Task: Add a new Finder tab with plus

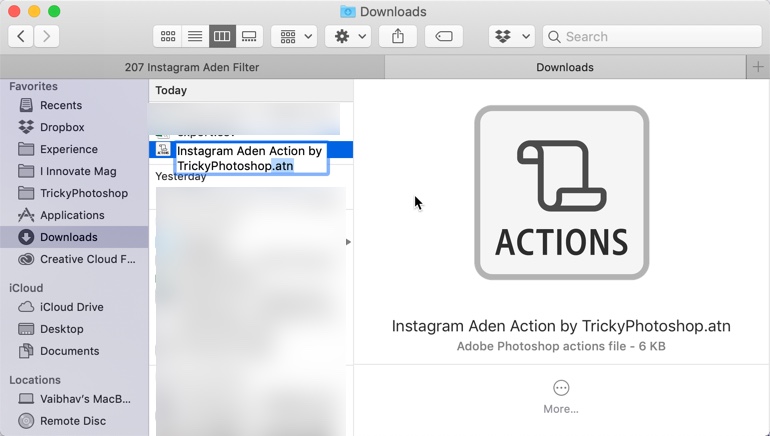Action: click(758, 67)
